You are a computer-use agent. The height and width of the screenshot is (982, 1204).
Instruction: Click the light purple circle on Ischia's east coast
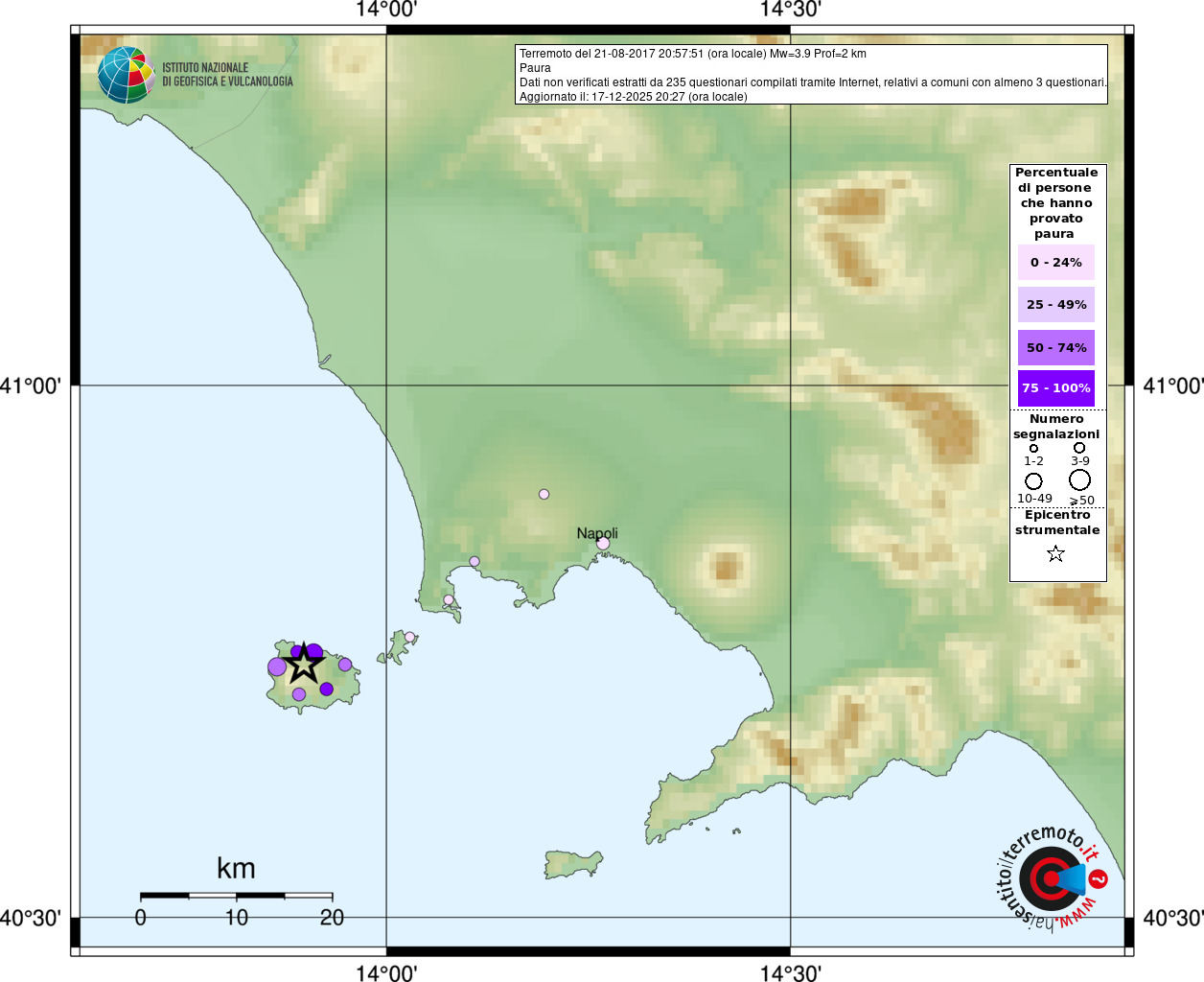pos(345,665)
